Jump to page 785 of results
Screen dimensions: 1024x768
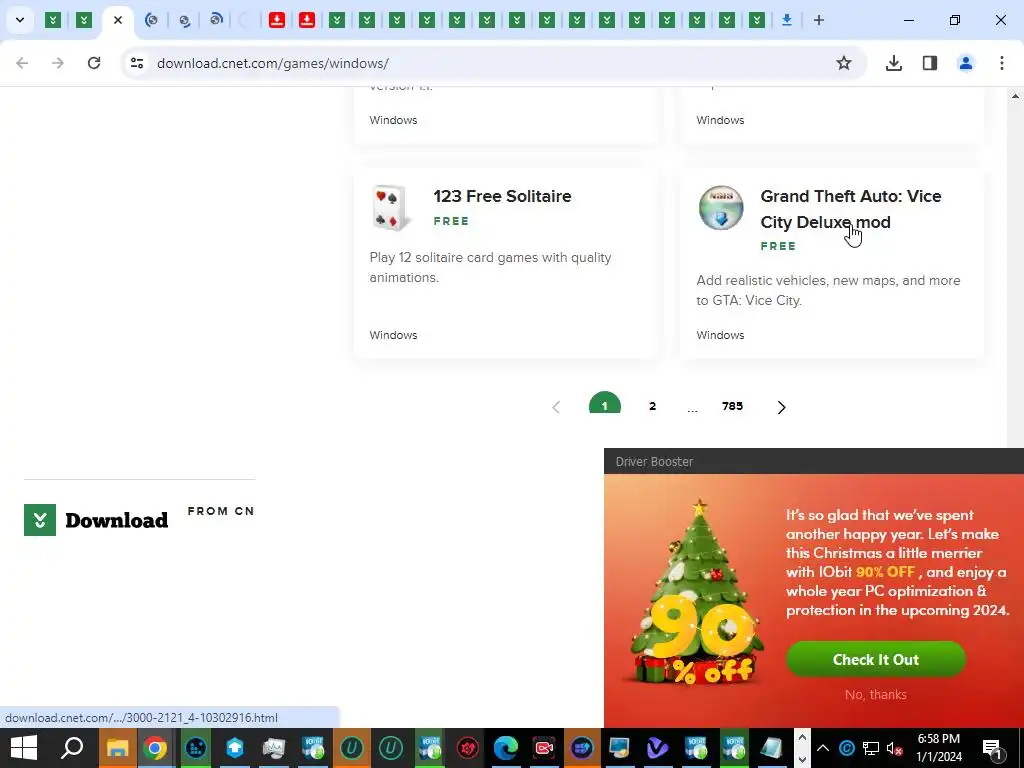[x=732, y=406]
